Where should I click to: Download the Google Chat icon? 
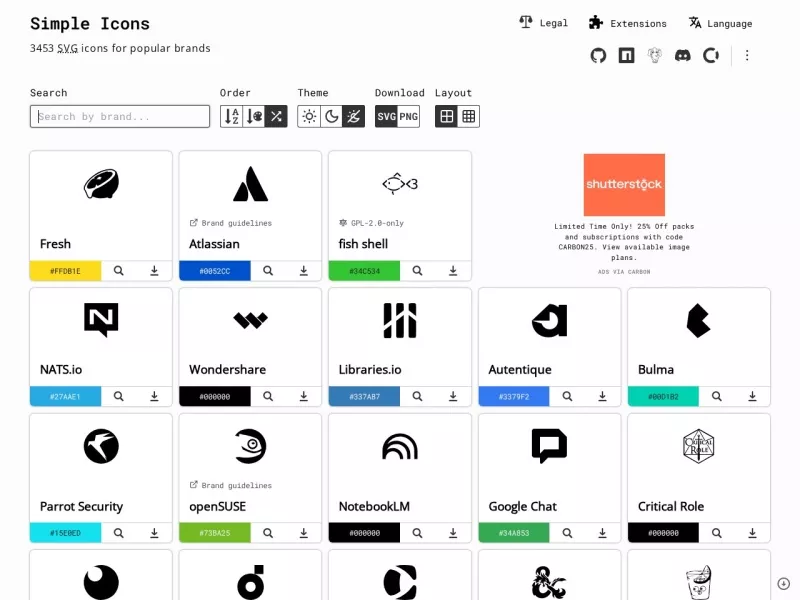pos(603,533)
